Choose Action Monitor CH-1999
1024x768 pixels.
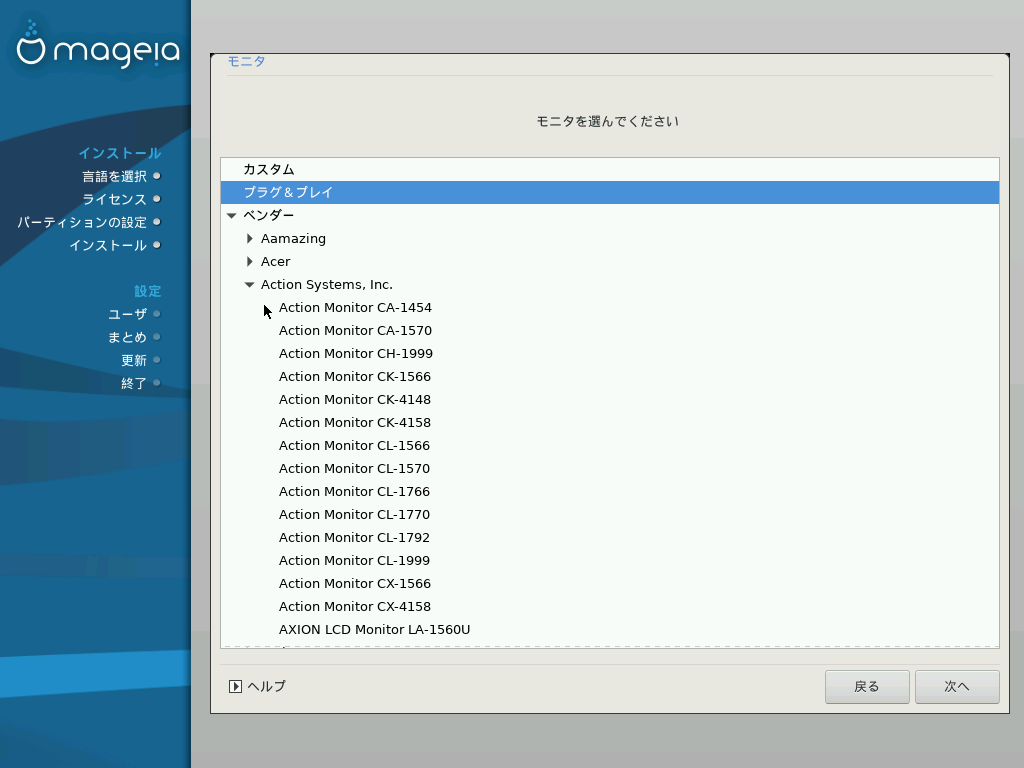pyautogui.click(x=356, y=353)
